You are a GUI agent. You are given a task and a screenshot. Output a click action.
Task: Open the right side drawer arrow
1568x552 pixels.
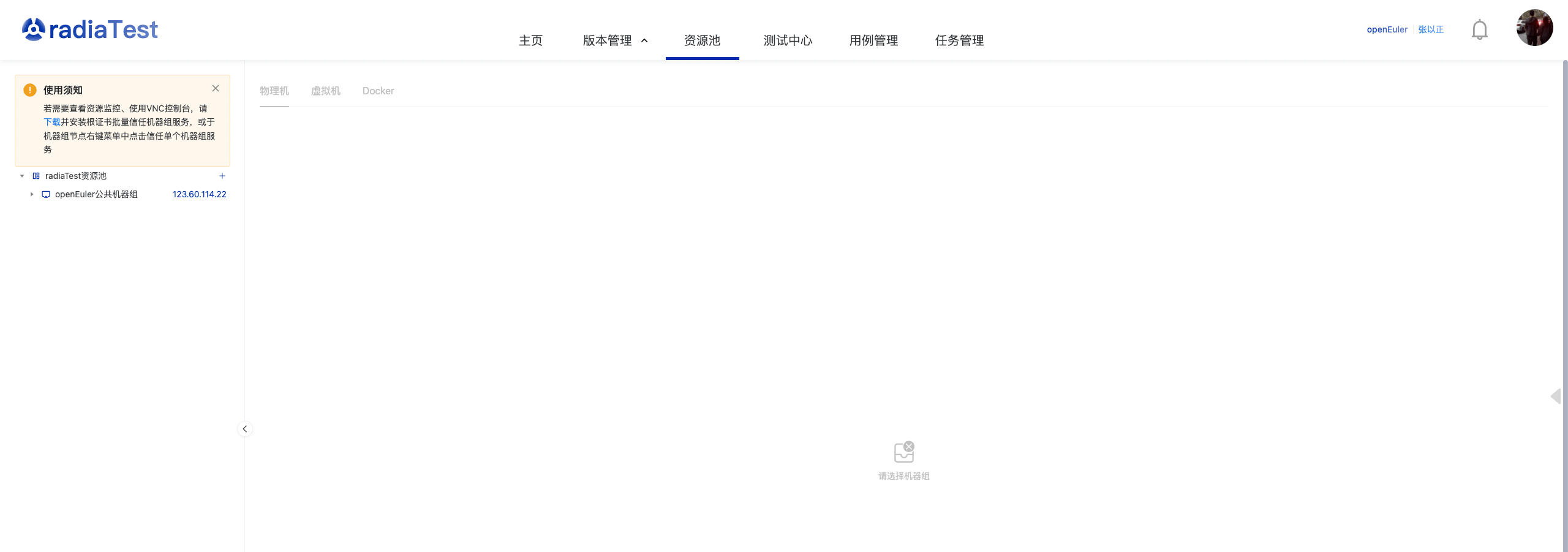click(x=1555, y=396)
